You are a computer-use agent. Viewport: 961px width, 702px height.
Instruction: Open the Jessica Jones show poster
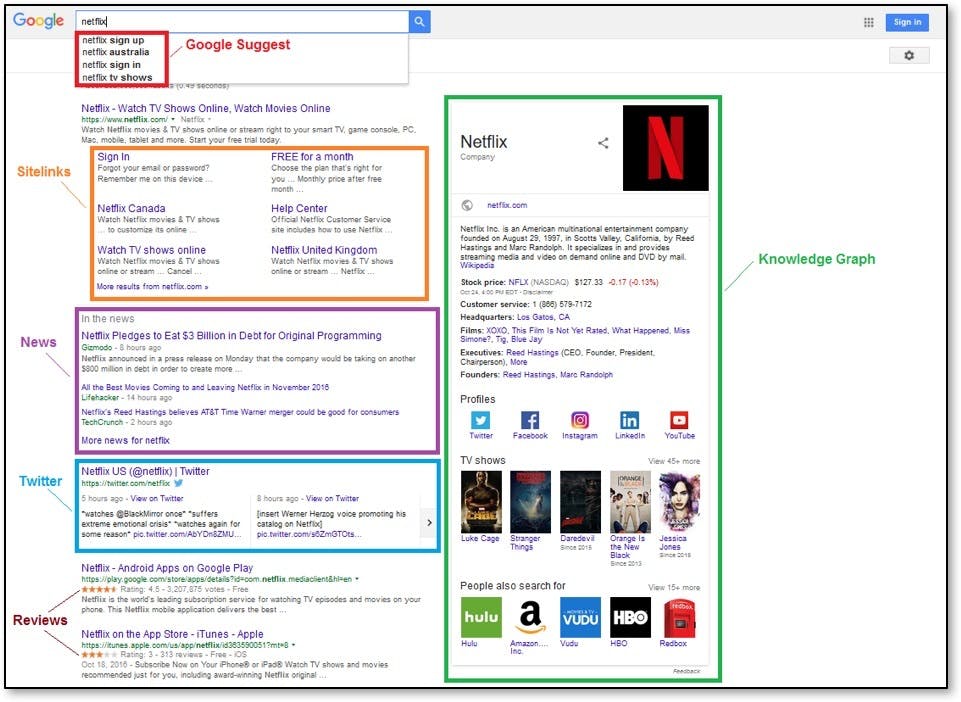pyautogui.click(x=680, y=502)
